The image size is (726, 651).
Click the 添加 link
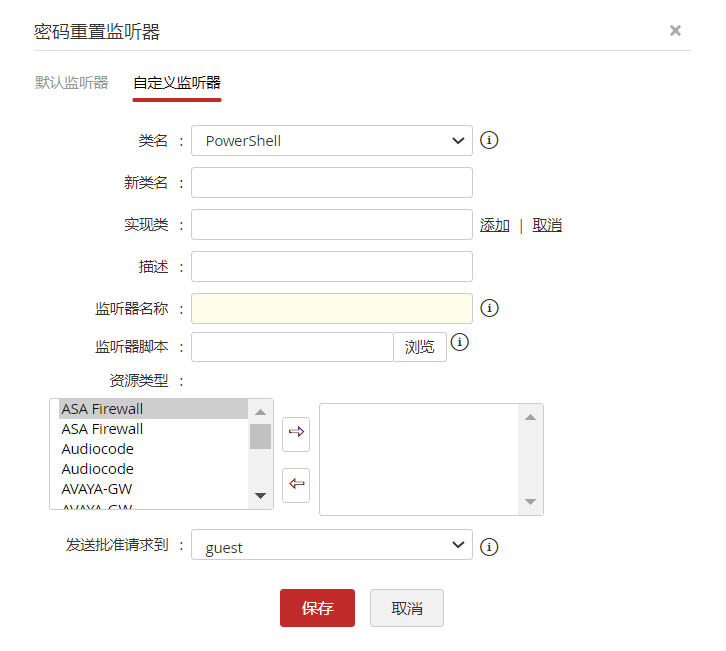495,225
